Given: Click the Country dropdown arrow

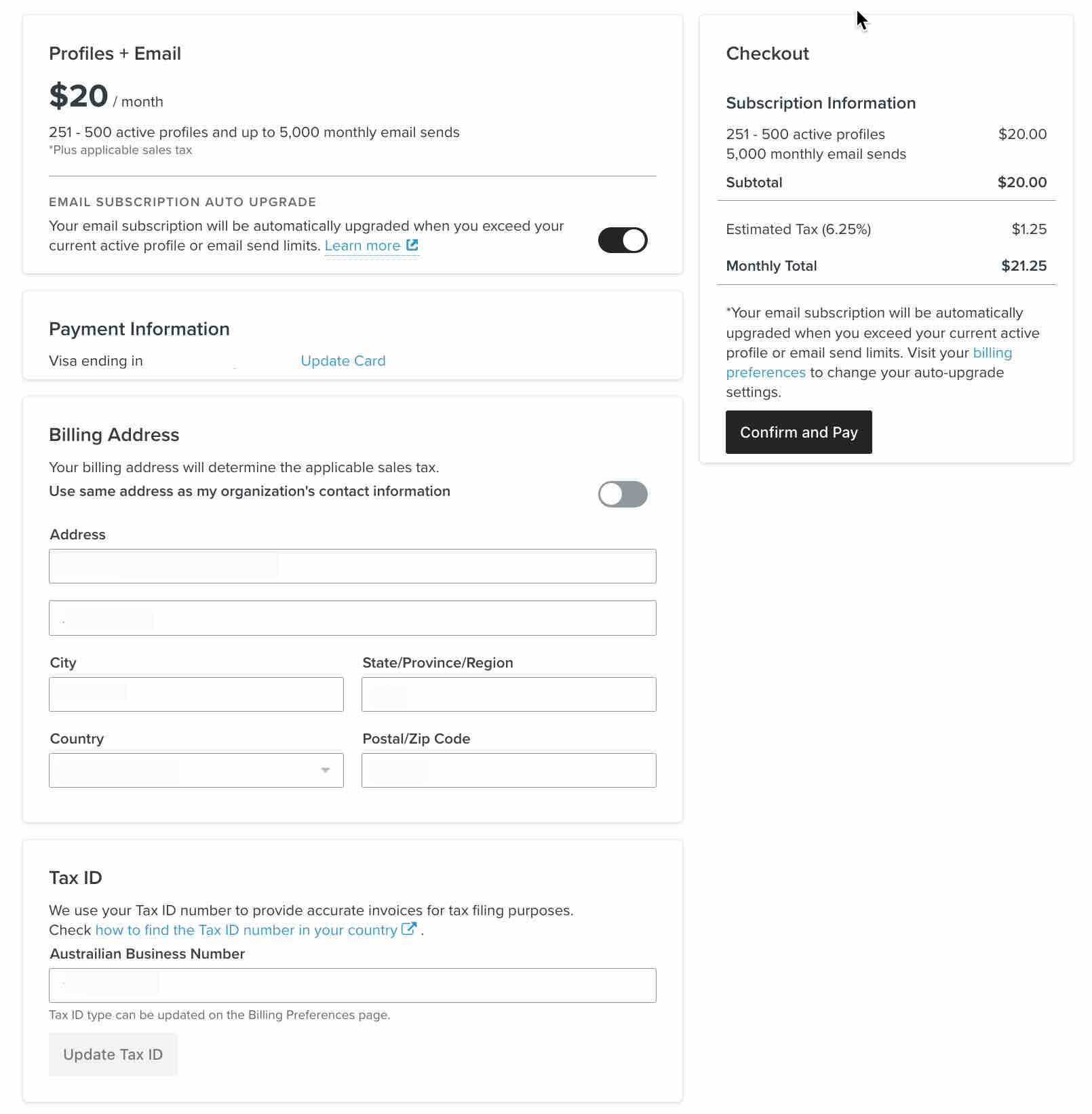Looking at the screenshot, I should (324, 770).
